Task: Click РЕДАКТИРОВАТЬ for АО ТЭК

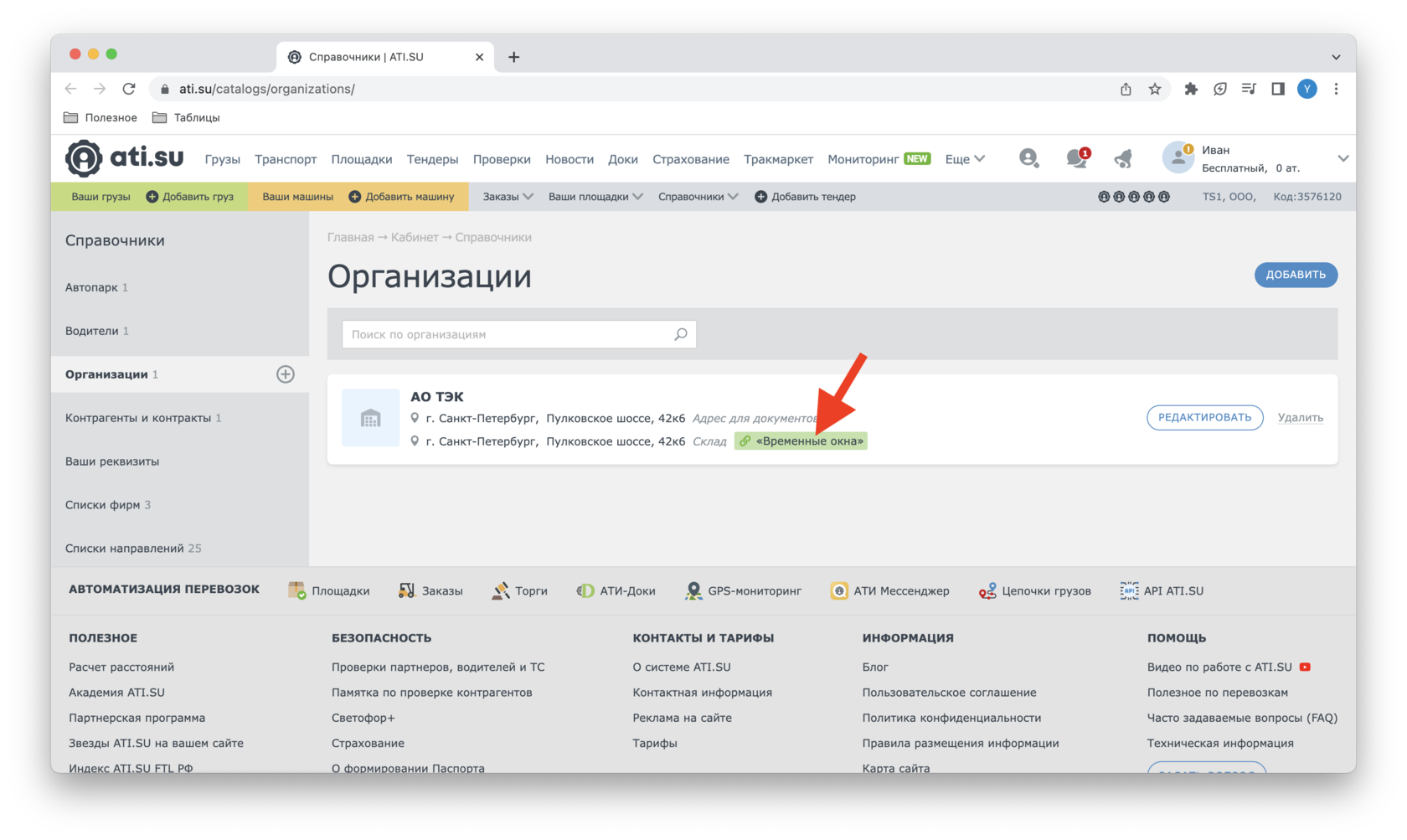Action: point(1204,417)
